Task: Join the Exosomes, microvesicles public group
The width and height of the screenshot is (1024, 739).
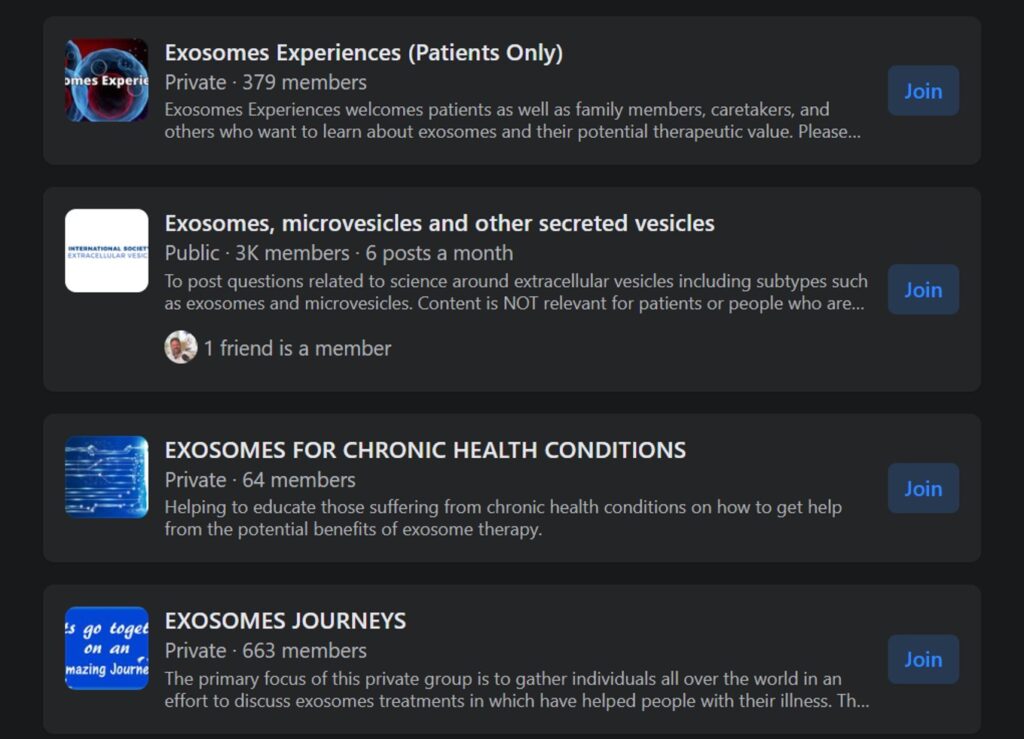Action: pyautogui.click(x=922, y=289)
